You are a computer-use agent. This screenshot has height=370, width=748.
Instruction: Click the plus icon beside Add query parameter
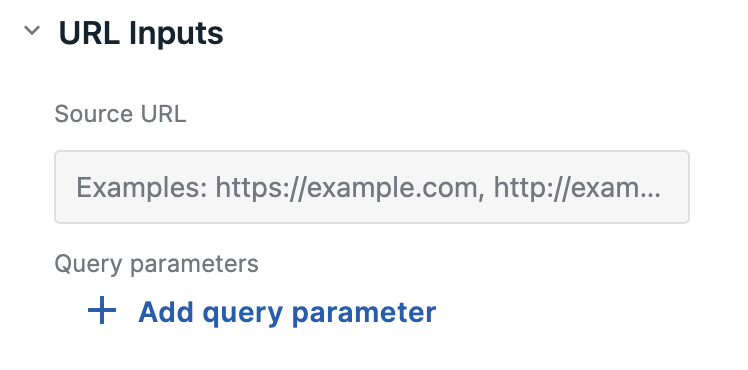102,310
